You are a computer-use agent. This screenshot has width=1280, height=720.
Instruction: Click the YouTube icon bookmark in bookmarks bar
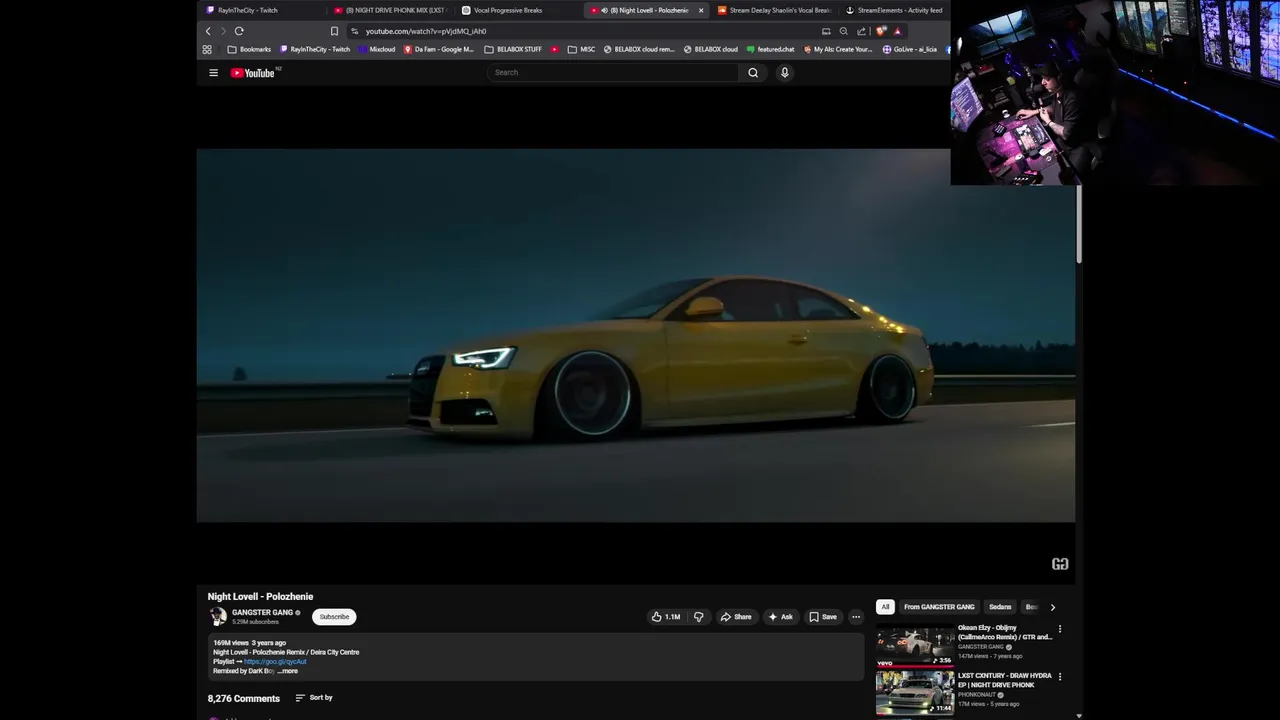[x=555, y=49]
